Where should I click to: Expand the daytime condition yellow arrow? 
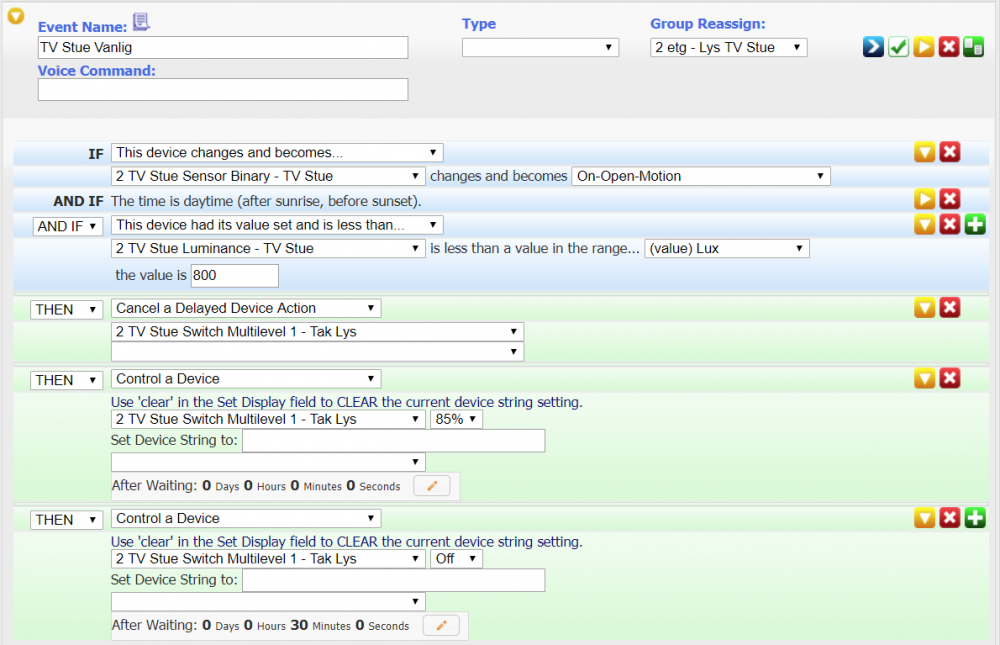[925, 200]
